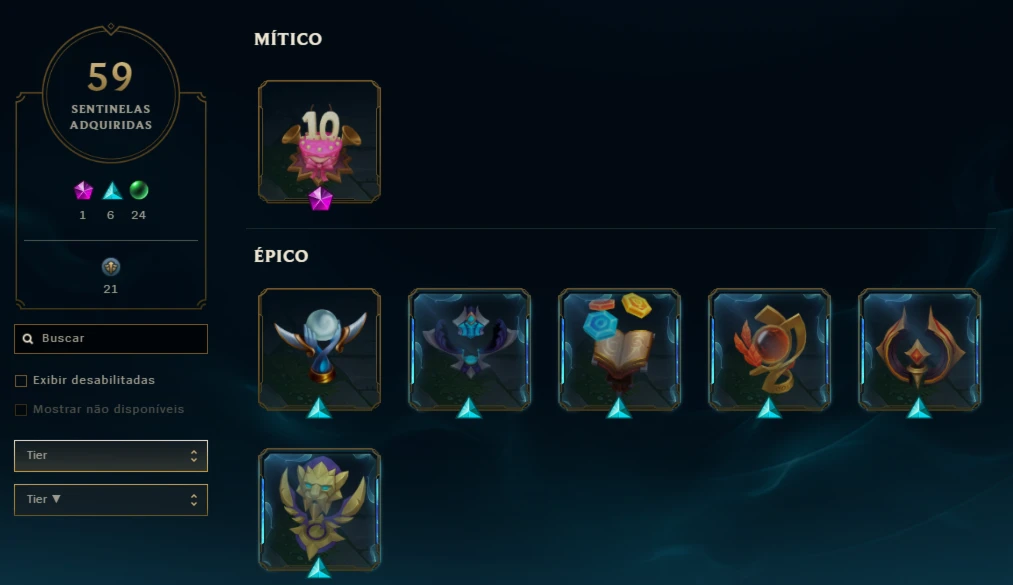
Task: Open the first Tier grouping dropdown
Action: (111, 456)
